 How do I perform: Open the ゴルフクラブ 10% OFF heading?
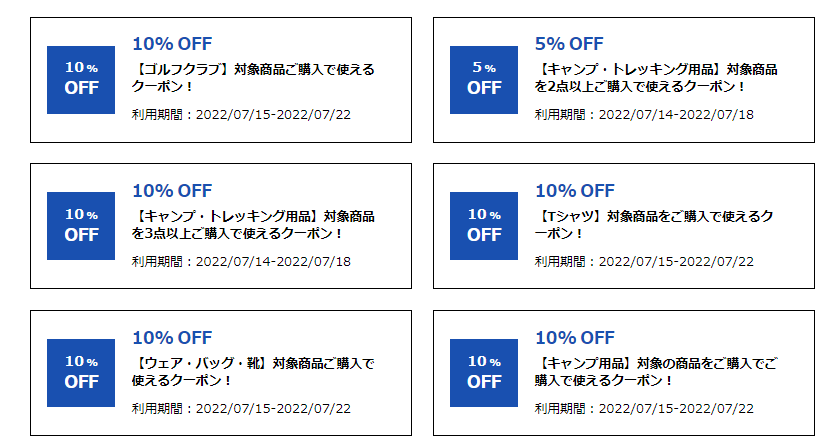172,44
